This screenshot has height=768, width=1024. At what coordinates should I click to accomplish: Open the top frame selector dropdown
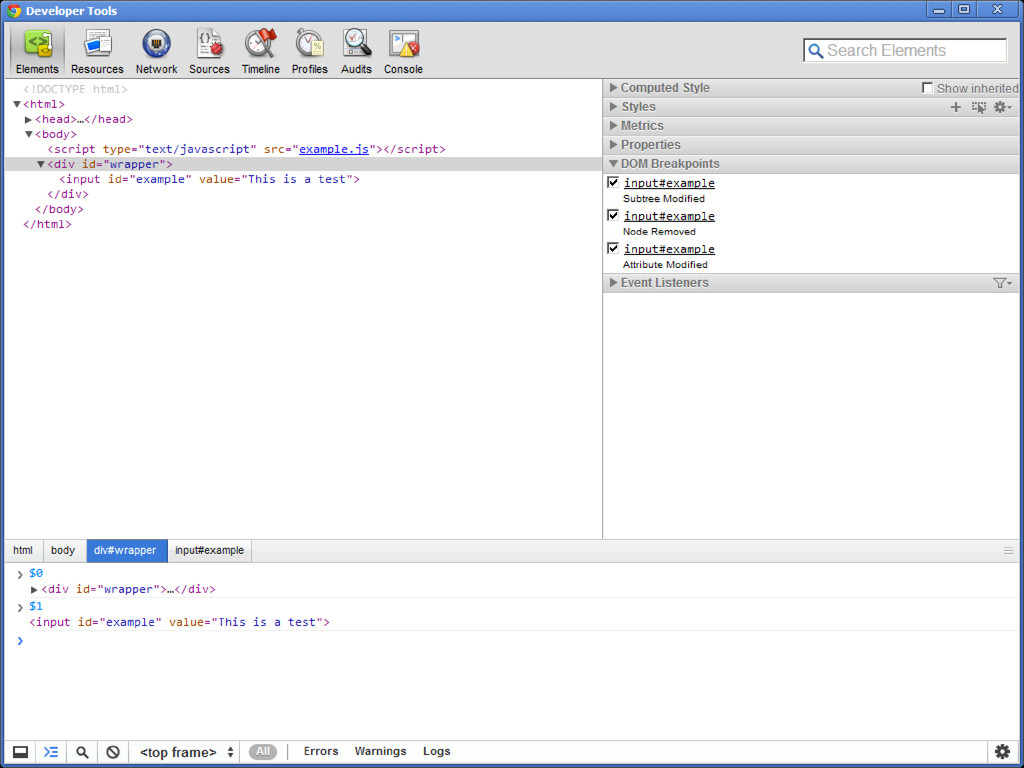tap(187, 752)
